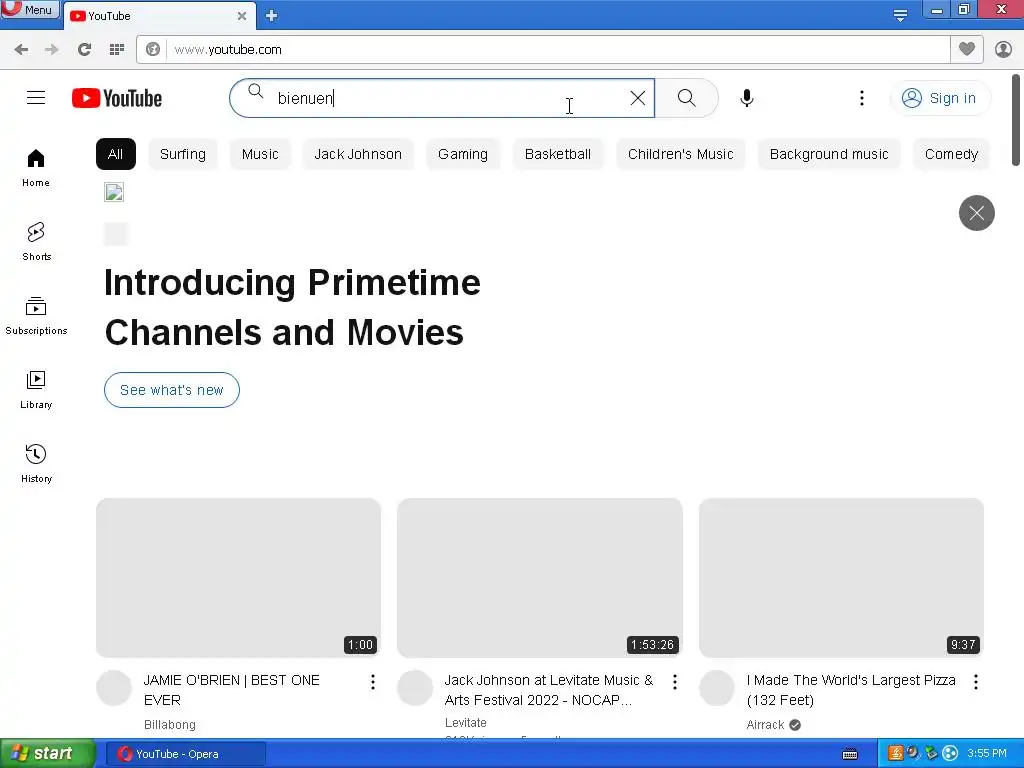This screenshot has width=1024, height=768.
Task: Open a new tab with plus button
Action: 272,16
